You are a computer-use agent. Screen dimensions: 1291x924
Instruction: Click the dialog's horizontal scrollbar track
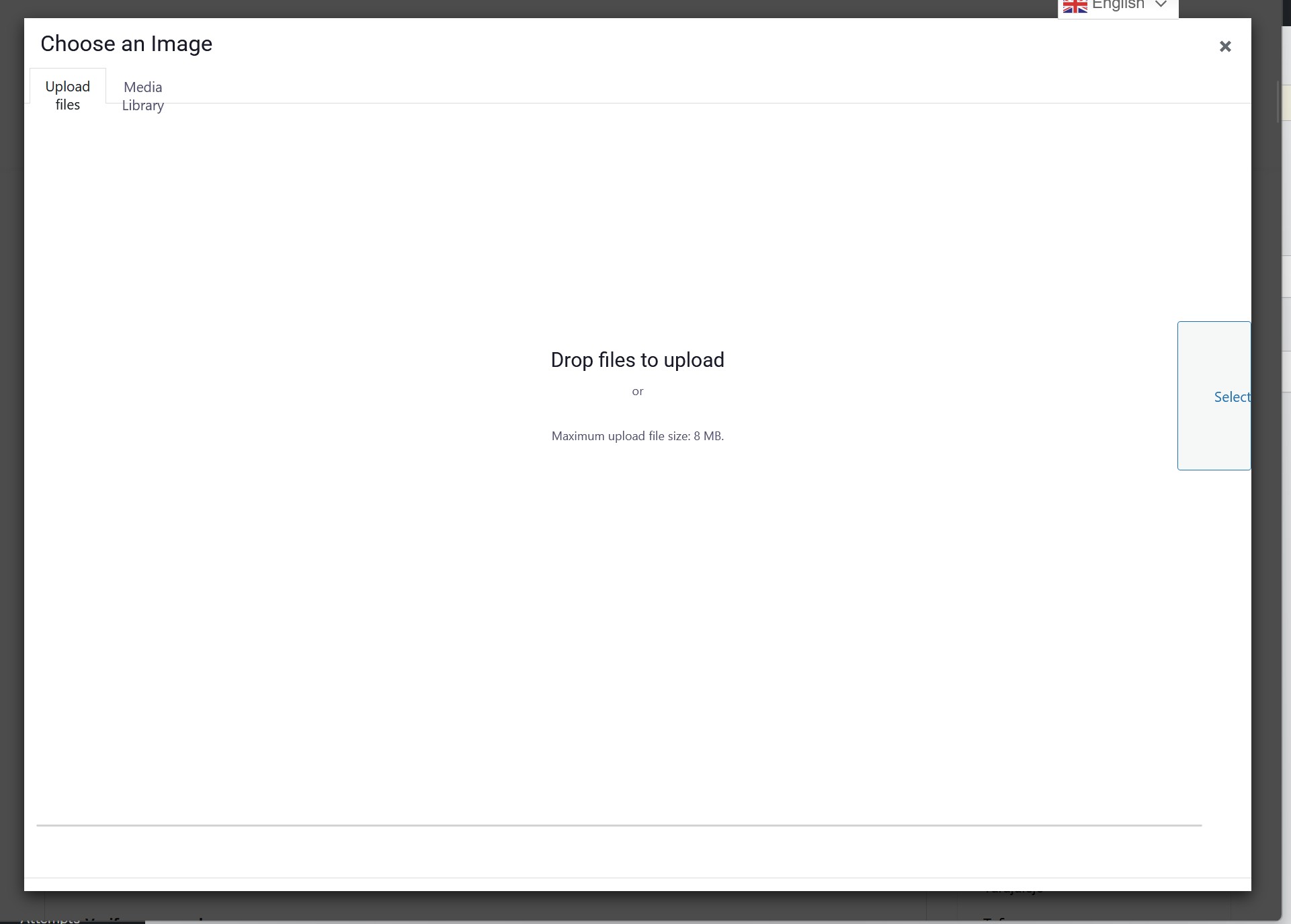pos(618,825)
